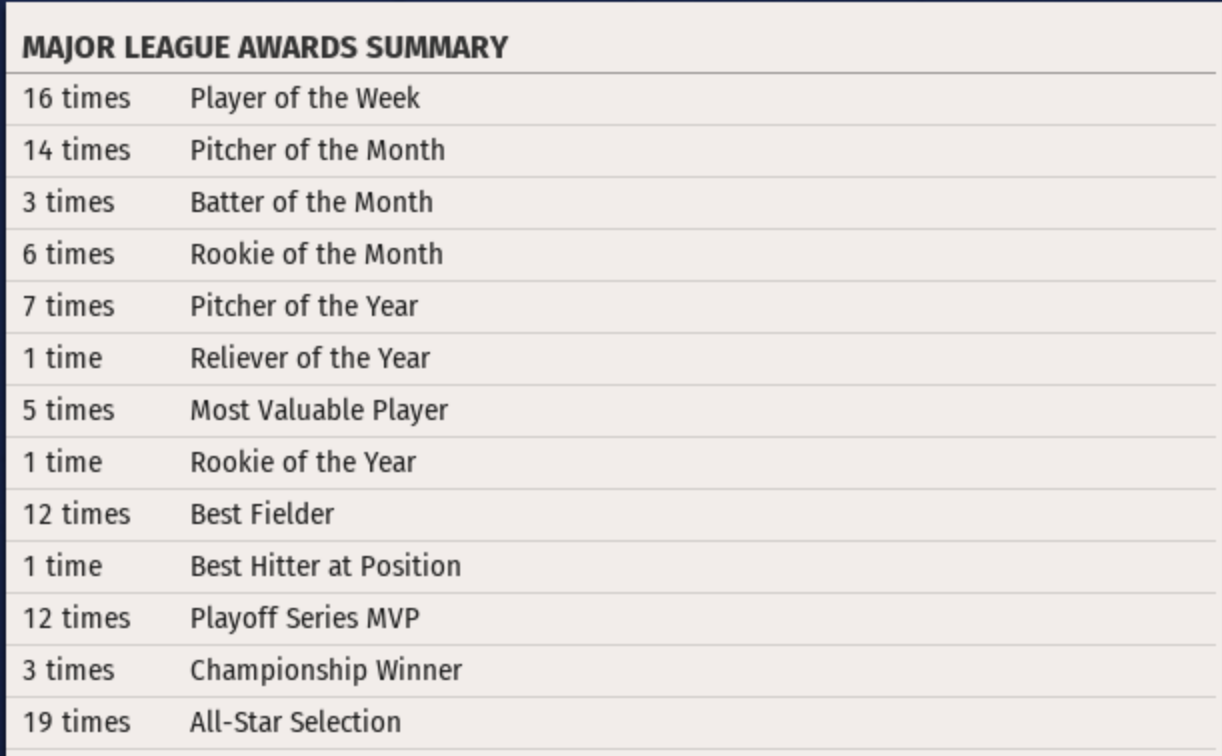1222x756 pixels.
Task: Click the "19 times" count
Action: point(76,722)
